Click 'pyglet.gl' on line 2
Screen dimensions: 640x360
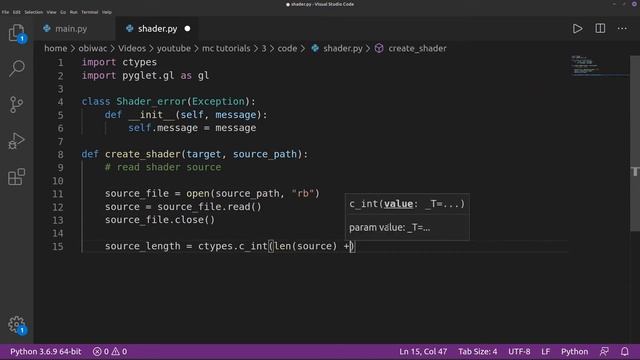point(148,76)
